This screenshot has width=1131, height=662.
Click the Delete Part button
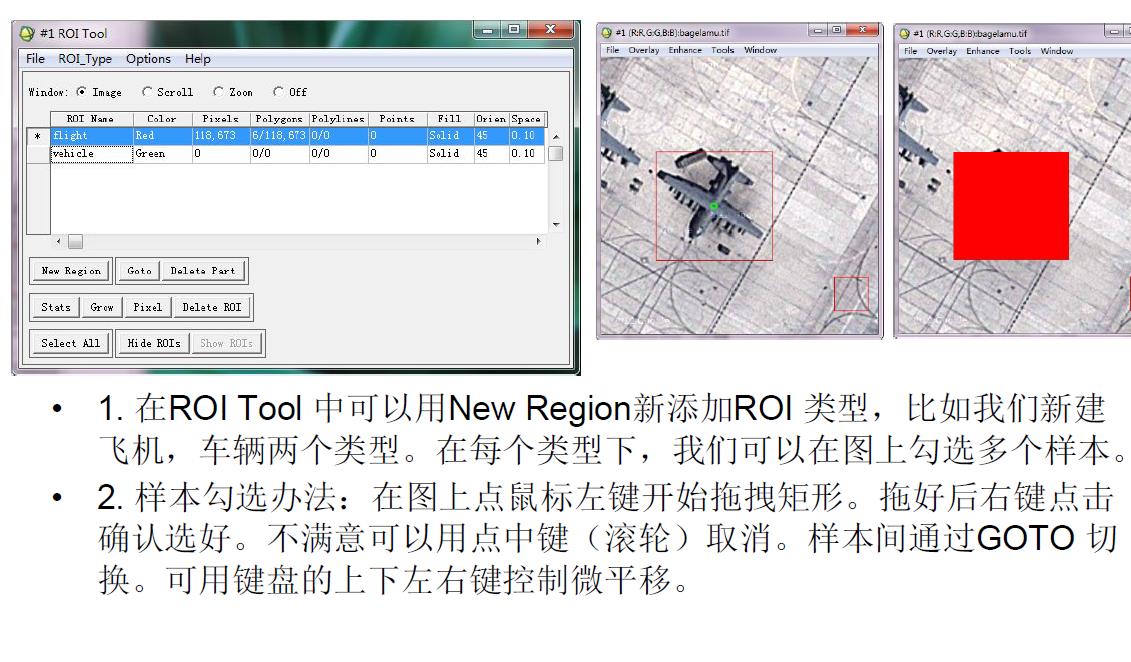click(203, 270)
